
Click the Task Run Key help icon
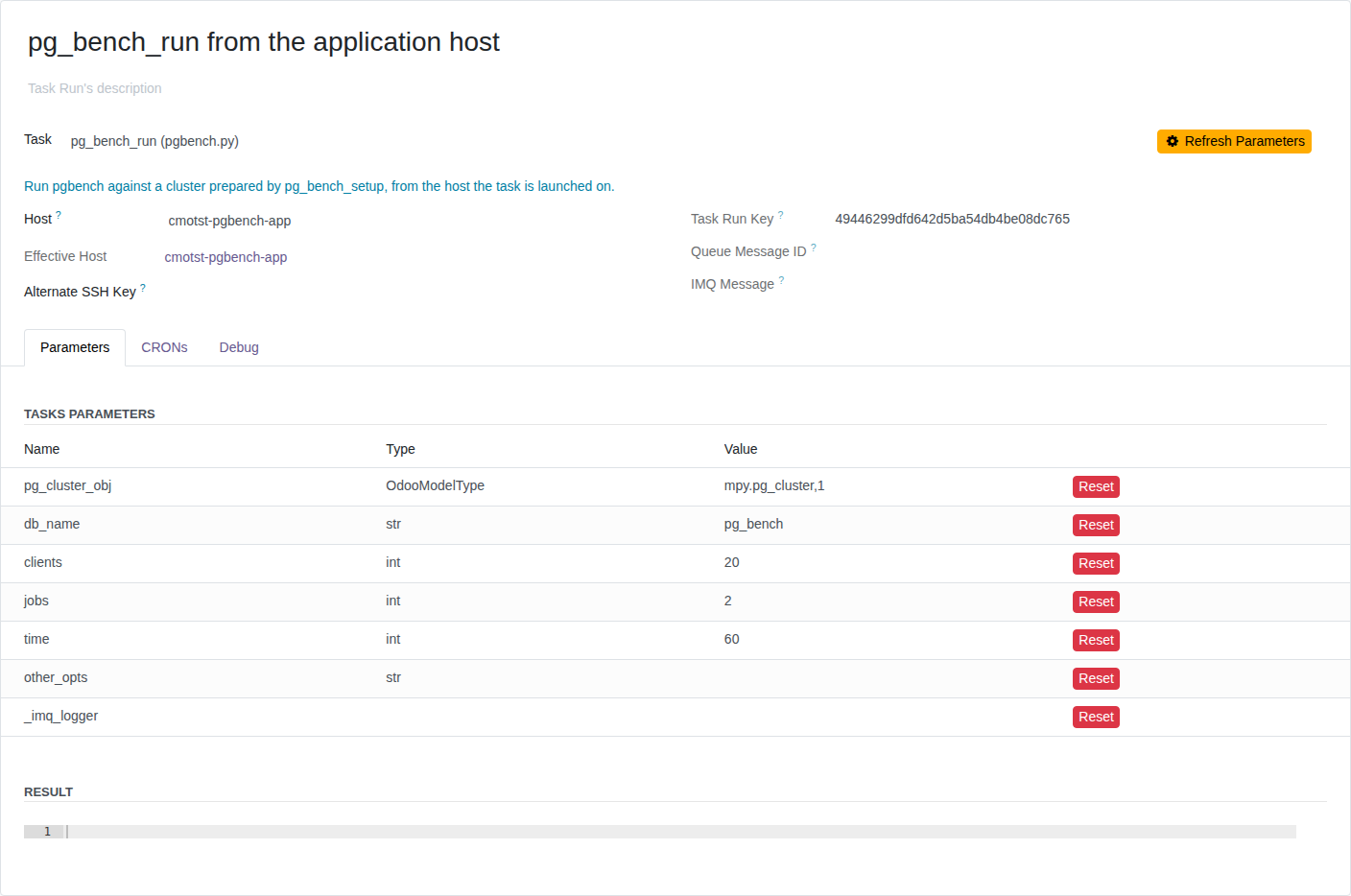click(x=780, y=215)
